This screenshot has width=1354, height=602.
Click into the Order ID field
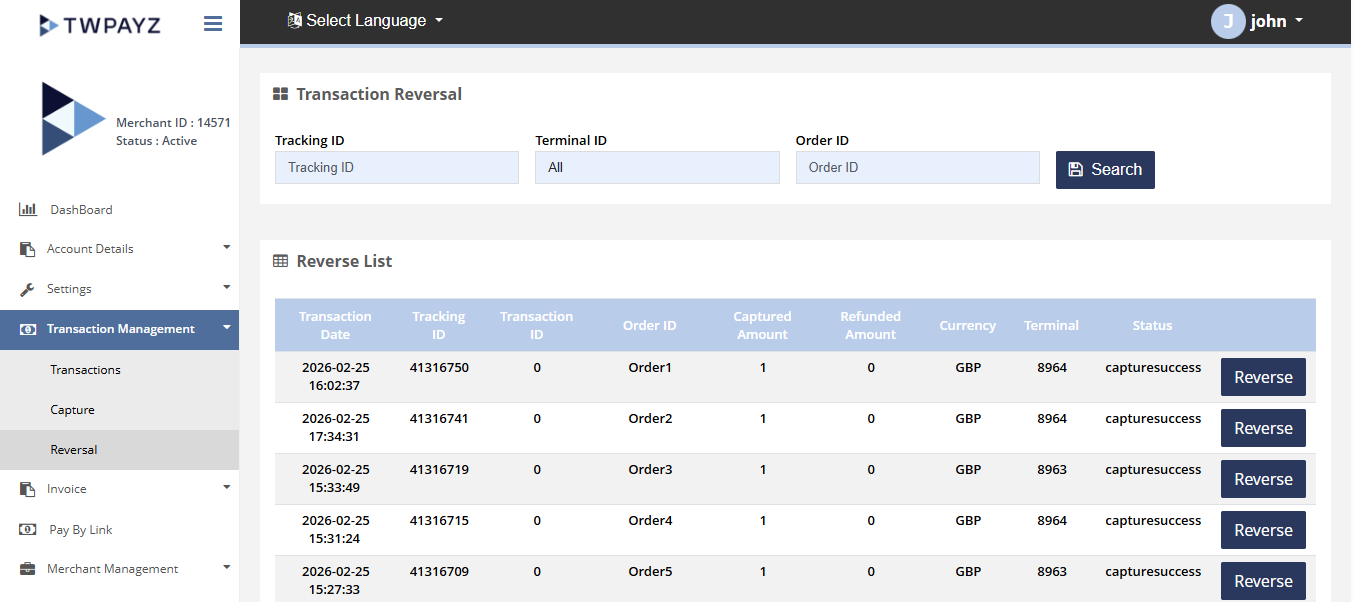coord(917,168)
